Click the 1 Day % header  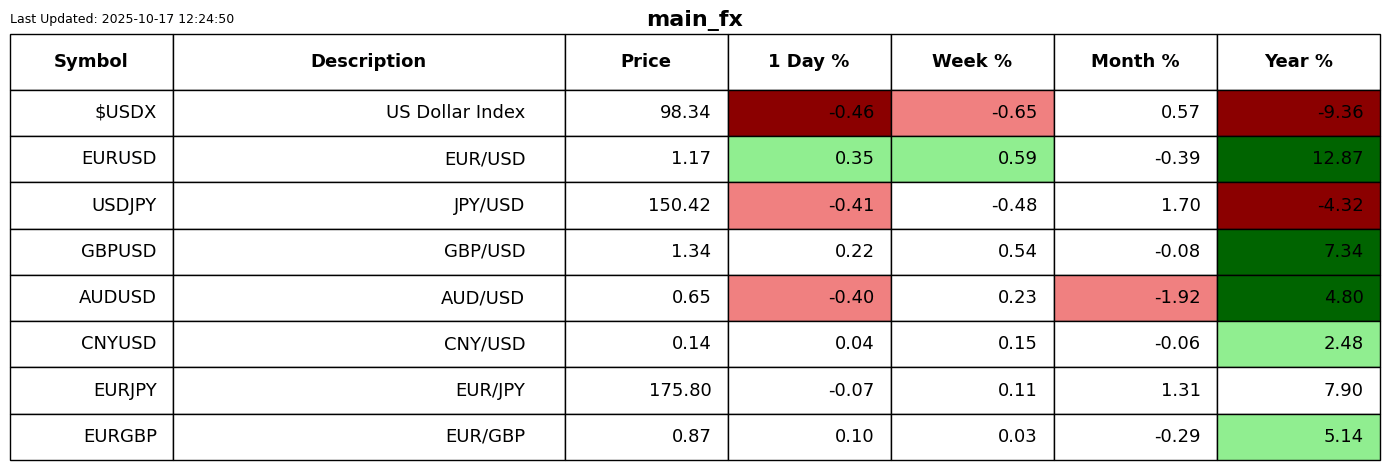click(x=809, y=62)
